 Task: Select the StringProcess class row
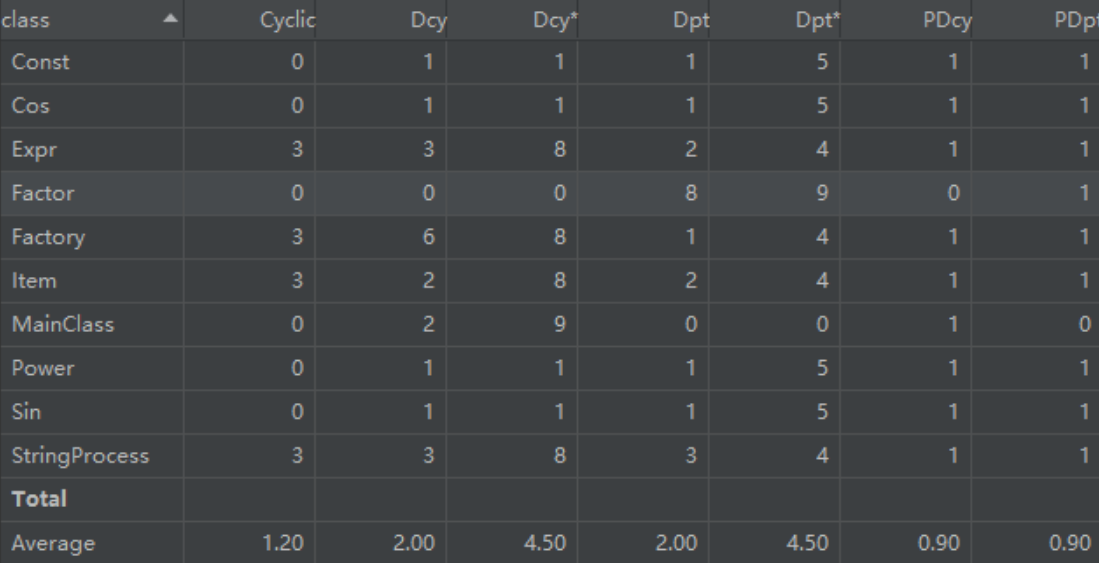coord(80,456)
